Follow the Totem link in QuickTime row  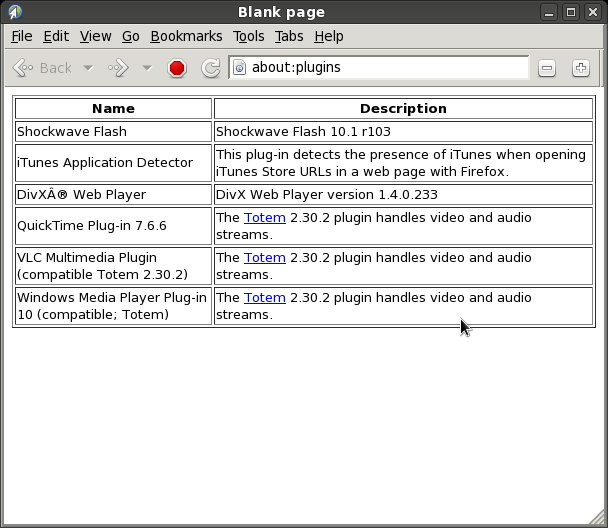pyautogui.click(x=265, y=218)
